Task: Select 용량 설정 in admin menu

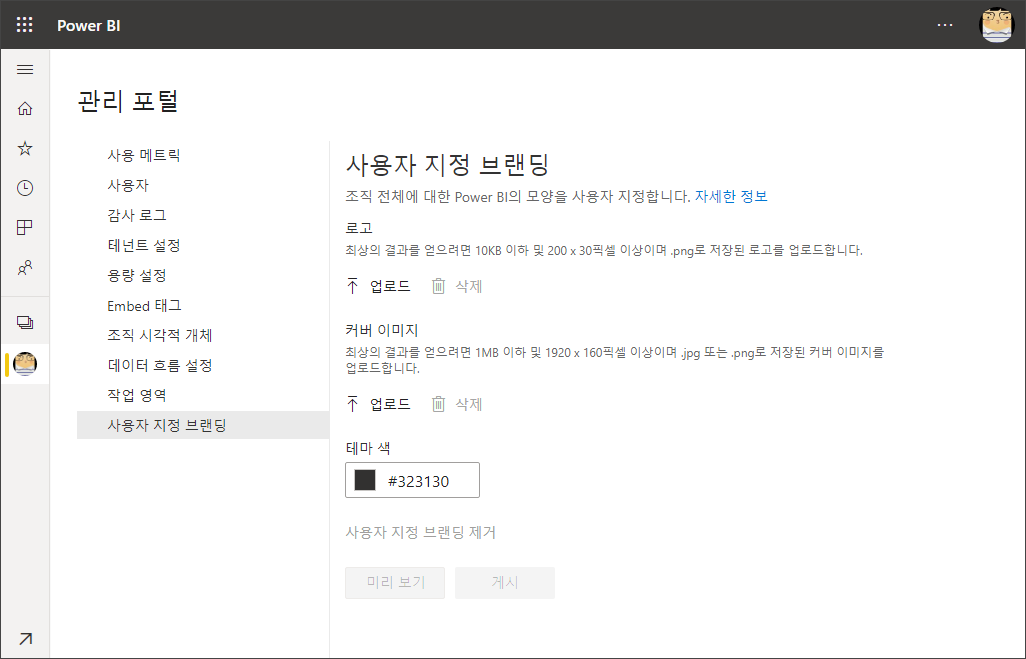Action: [x=137, y=276]
